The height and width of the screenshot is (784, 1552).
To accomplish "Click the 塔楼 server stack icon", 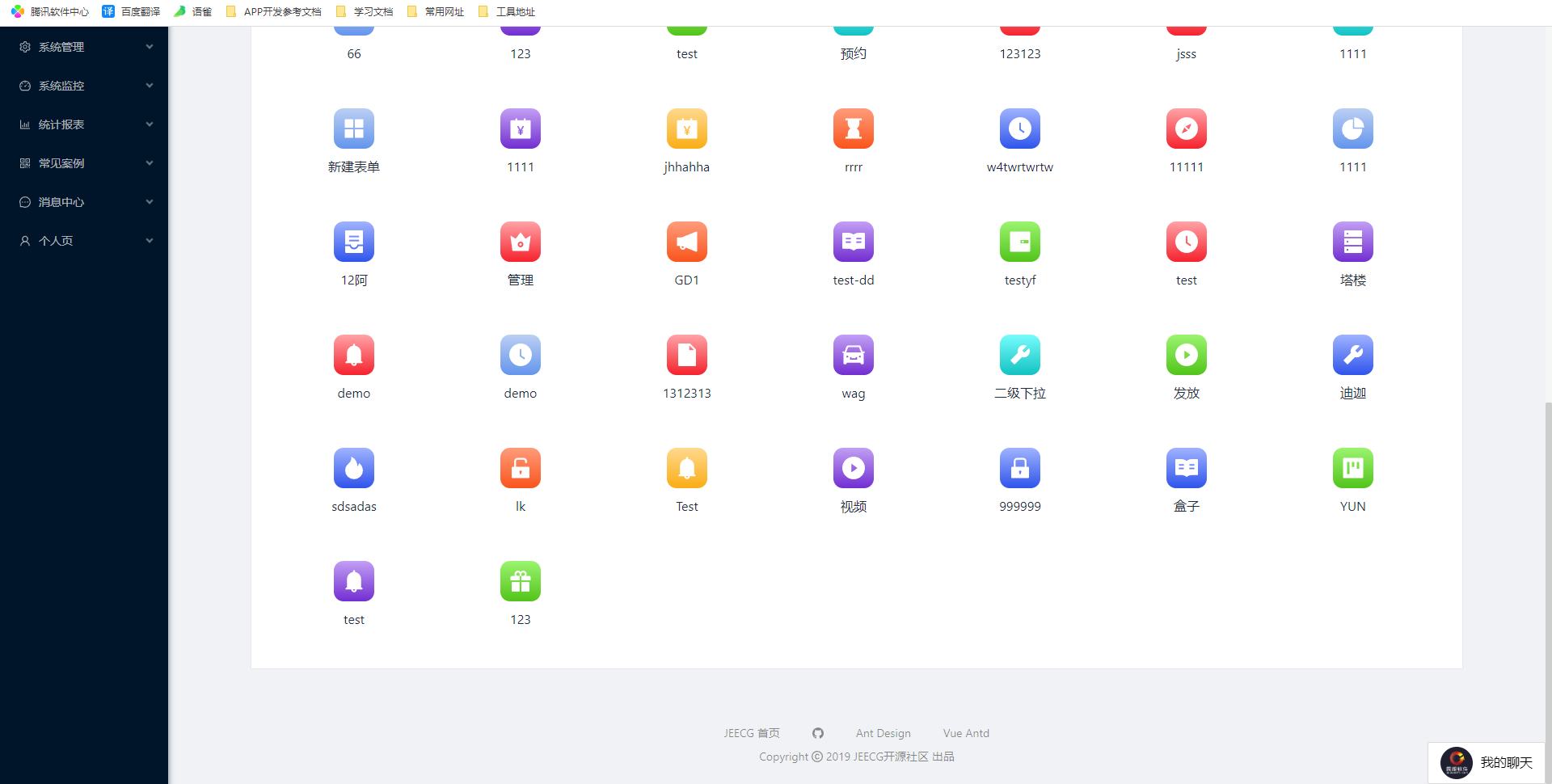I will pyautogui.click(x=1353, y=242).
